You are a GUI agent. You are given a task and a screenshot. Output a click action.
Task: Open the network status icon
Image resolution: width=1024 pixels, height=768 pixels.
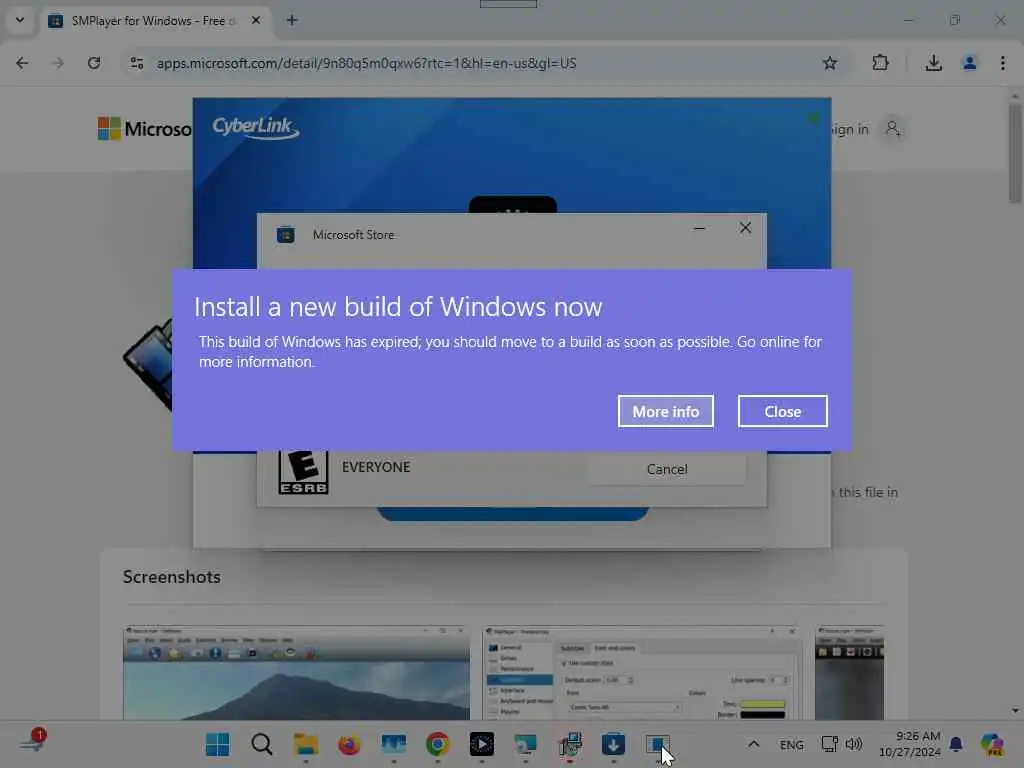(x=829, y=744)
